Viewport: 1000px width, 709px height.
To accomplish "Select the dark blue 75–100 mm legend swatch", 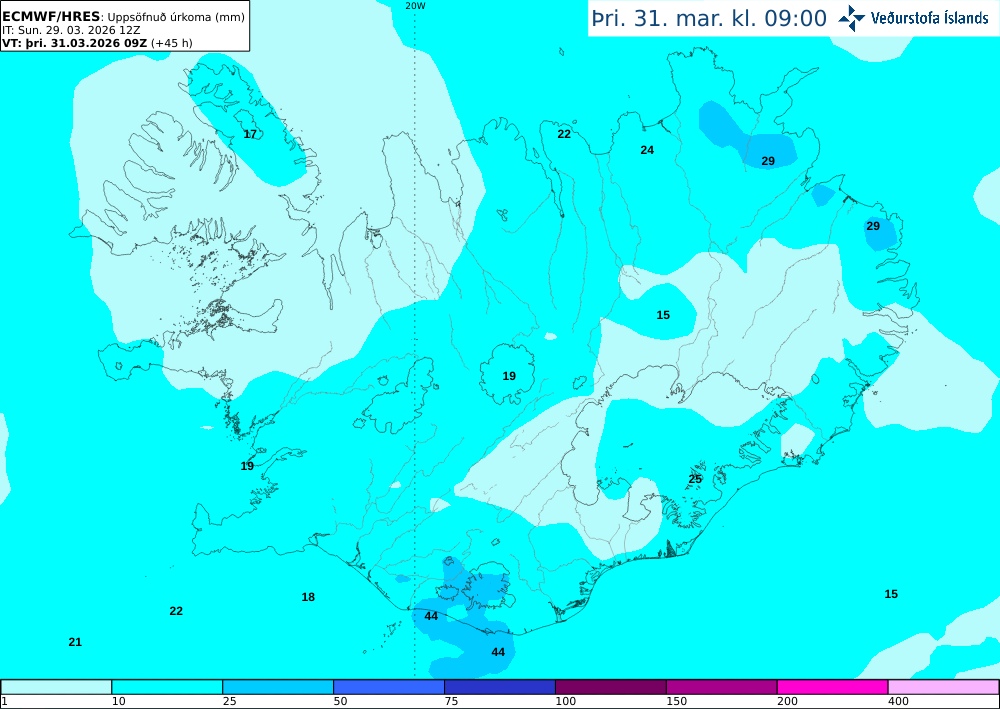I will [500, 687].
